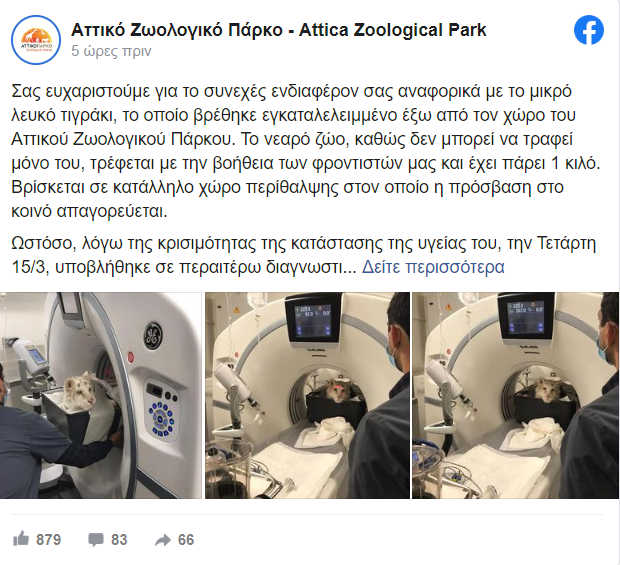The width and height of the screenshot is (620, 565).
Task: Expand post with 'Δείτε περισσότερα'
Action: [433, 267]
